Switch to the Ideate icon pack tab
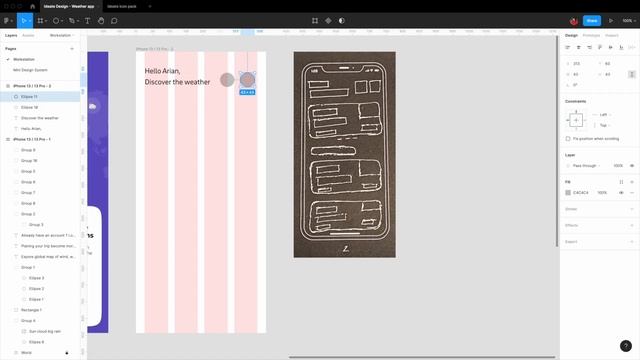Screen dimensions: 640x360 pos(122,7)
